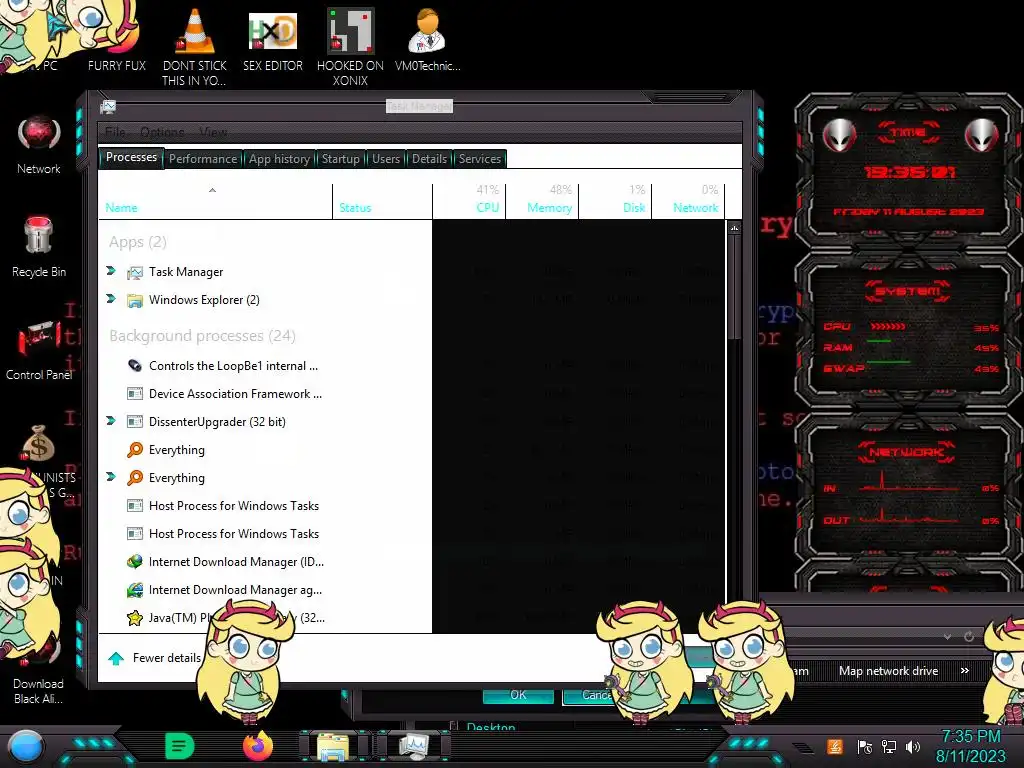The height and width of the screenshot is (768, 1024).
Task: Click the Windows Explorer process icon
Action: click(135, 300)
